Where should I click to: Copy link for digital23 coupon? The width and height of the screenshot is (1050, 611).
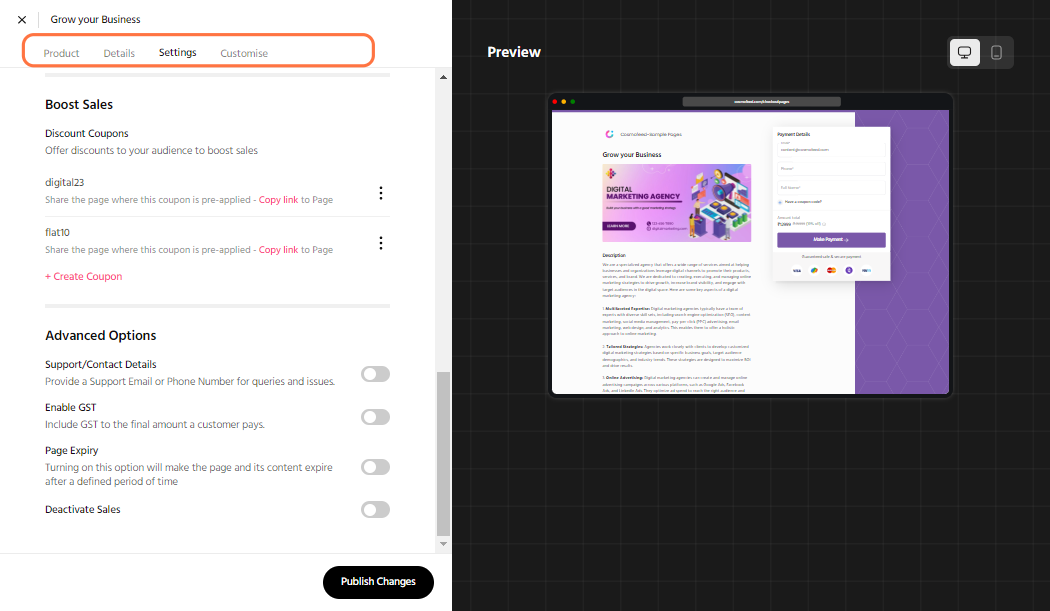[279, 200]
